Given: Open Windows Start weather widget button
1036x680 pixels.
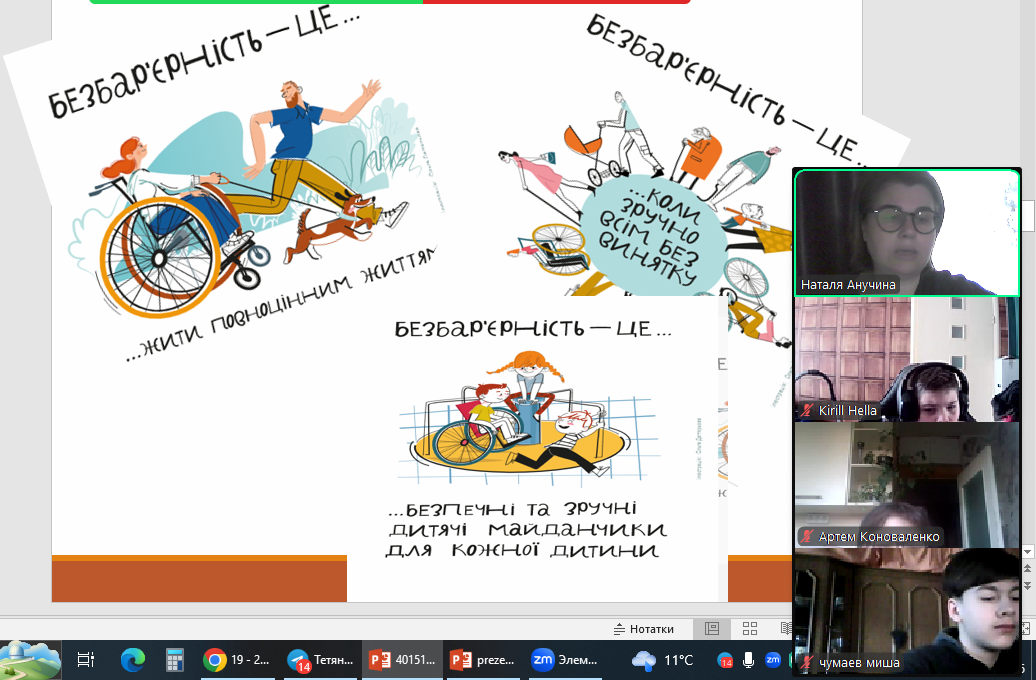Looking at the screenshot, I should (30, 660).
